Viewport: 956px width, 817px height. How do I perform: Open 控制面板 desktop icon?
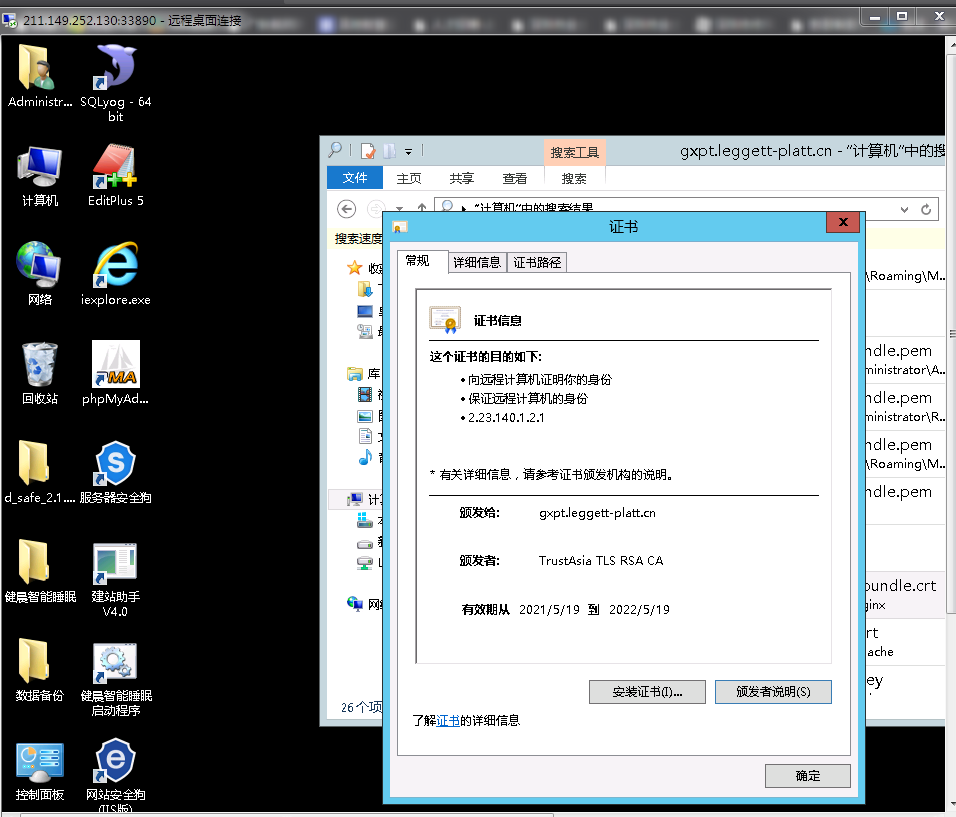coord(40,763)
